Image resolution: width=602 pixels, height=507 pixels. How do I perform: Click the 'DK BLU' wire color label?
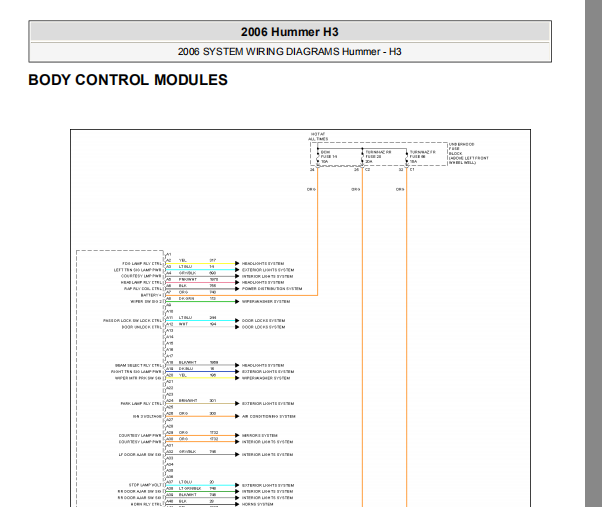(186, 368)
